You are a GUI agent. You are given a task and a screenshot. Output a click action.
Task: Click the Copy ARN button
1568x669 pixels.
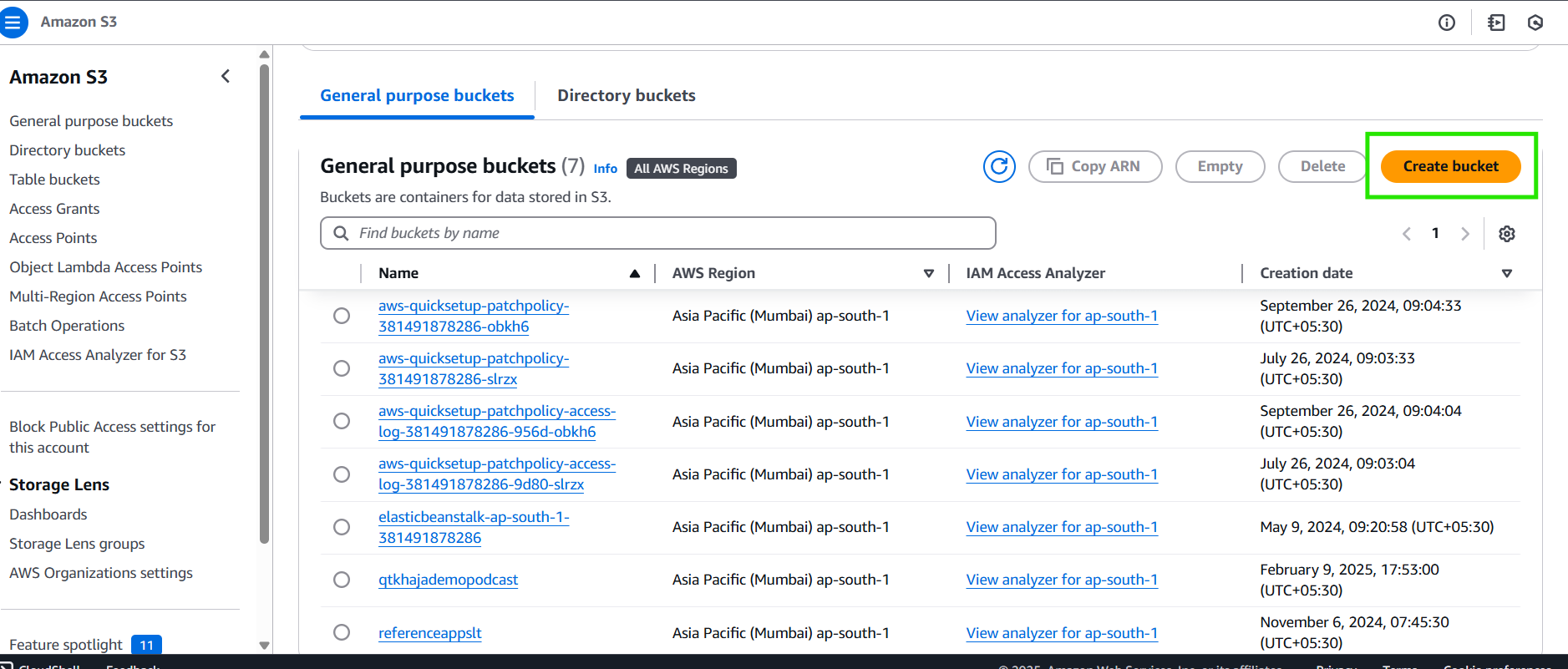tap(1095, 166)
